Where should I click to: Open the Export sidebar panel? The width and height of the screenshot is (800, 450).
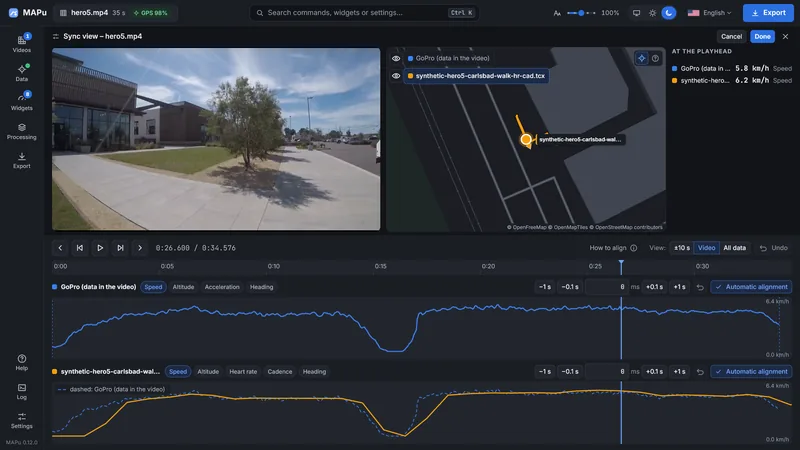21,160
